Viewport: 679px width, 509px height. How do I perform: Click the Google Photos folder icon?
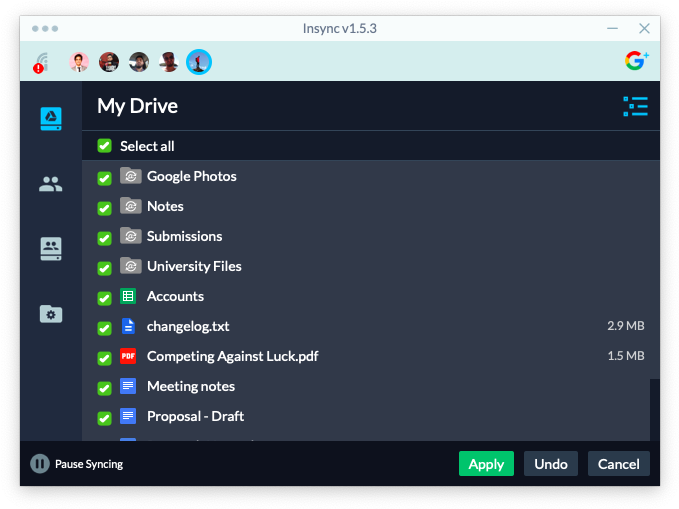point(130,176)
